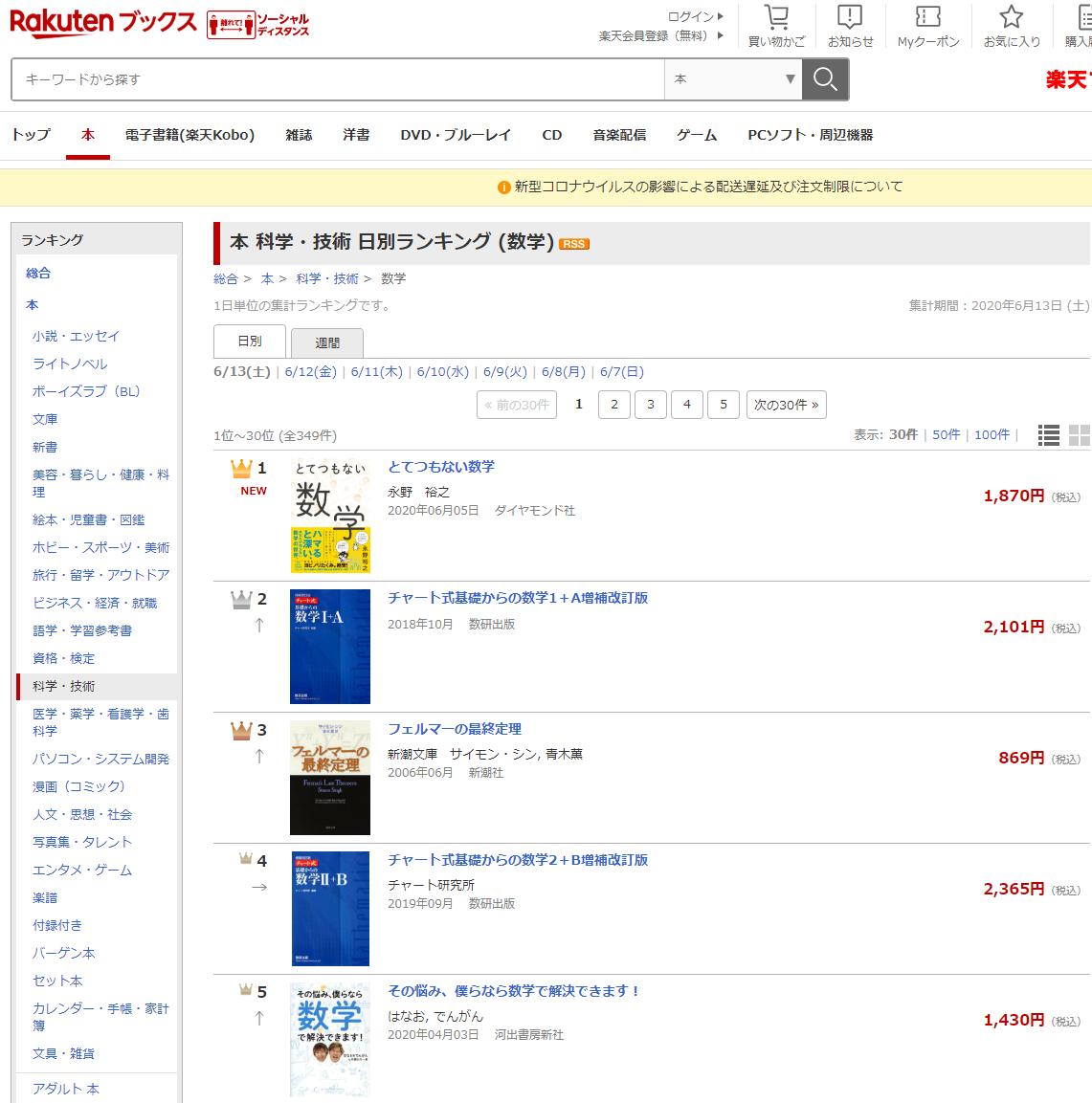This screenshot has width=1092, height=1103.
Task: Click 数学I+A book cover thumbnail
Action: click(330, 647)
